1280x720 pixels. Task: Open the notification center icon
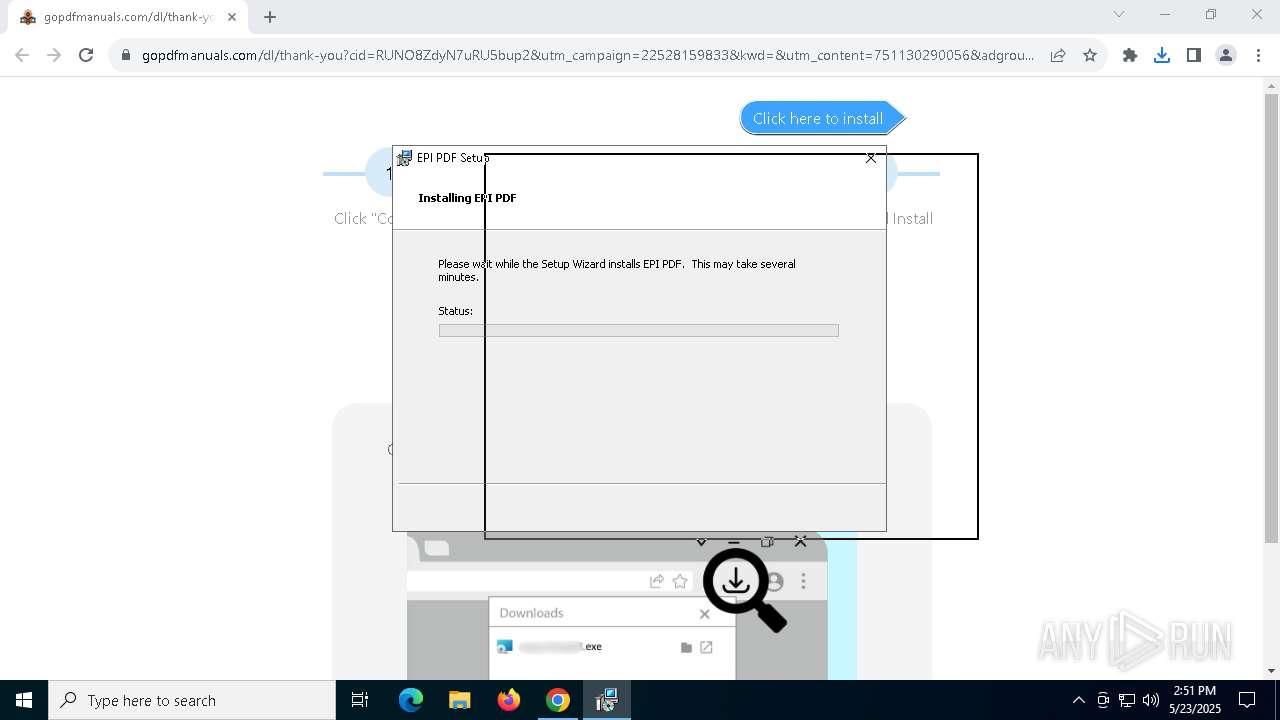click(1247, 700)
